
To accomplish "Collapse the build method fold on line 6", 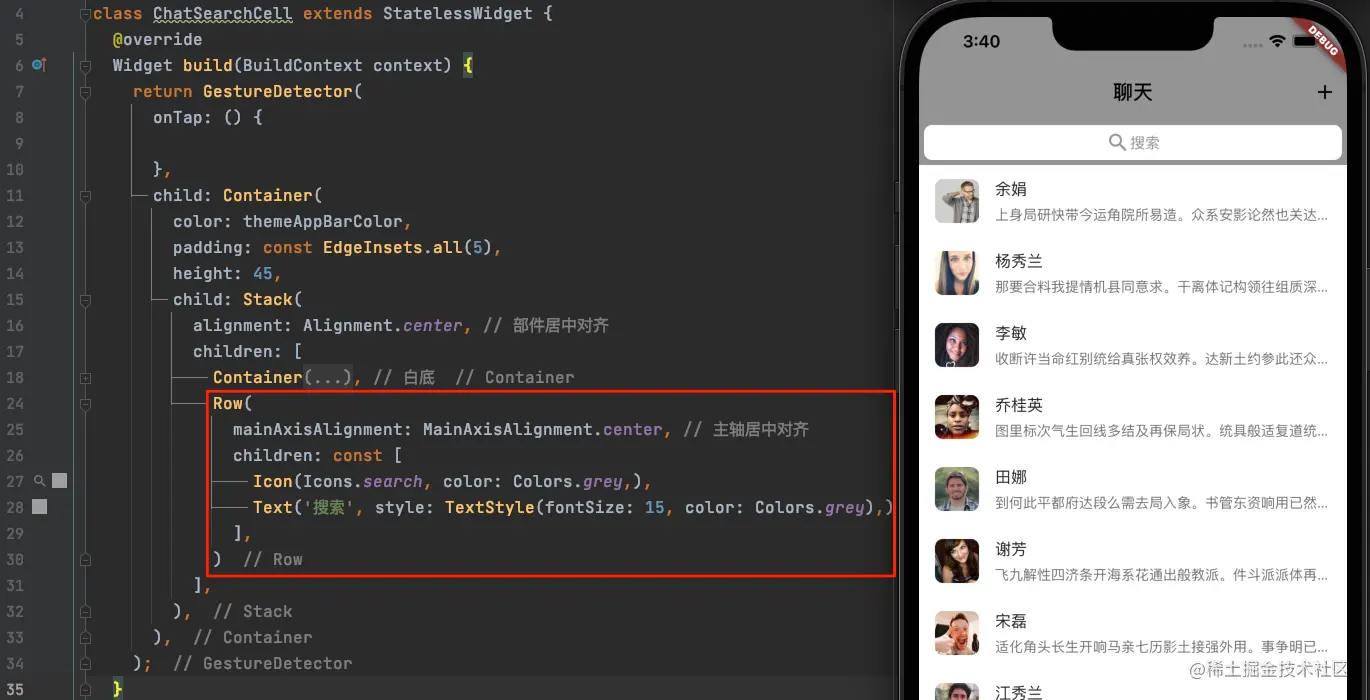I will pyautogui.click(x=85, y=65).
